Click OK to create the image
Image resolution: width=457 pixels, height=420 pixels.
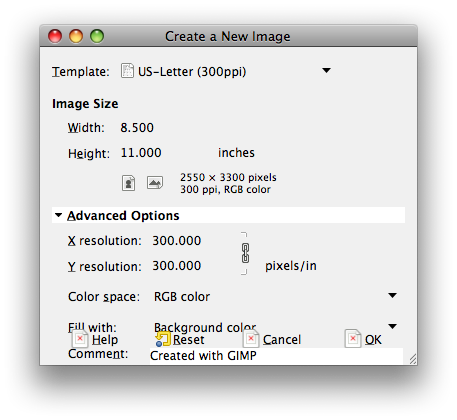click(363, 339)
